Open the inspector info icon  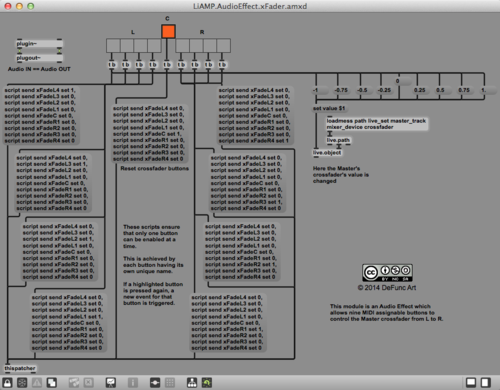pos(133,382)
